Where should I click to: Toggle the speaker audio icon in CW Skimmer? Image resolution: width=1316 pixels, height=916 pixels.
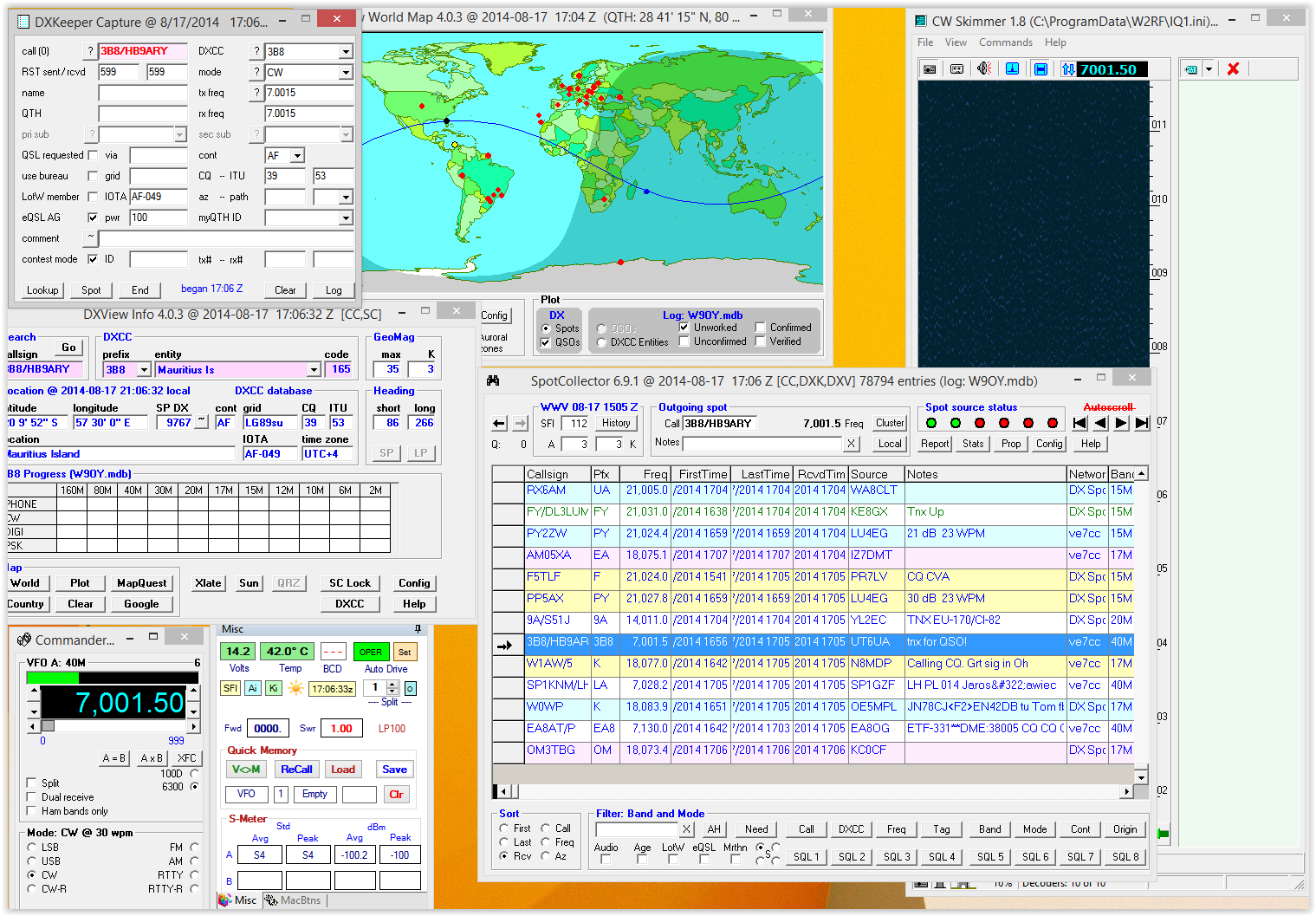tap(985, 69)
